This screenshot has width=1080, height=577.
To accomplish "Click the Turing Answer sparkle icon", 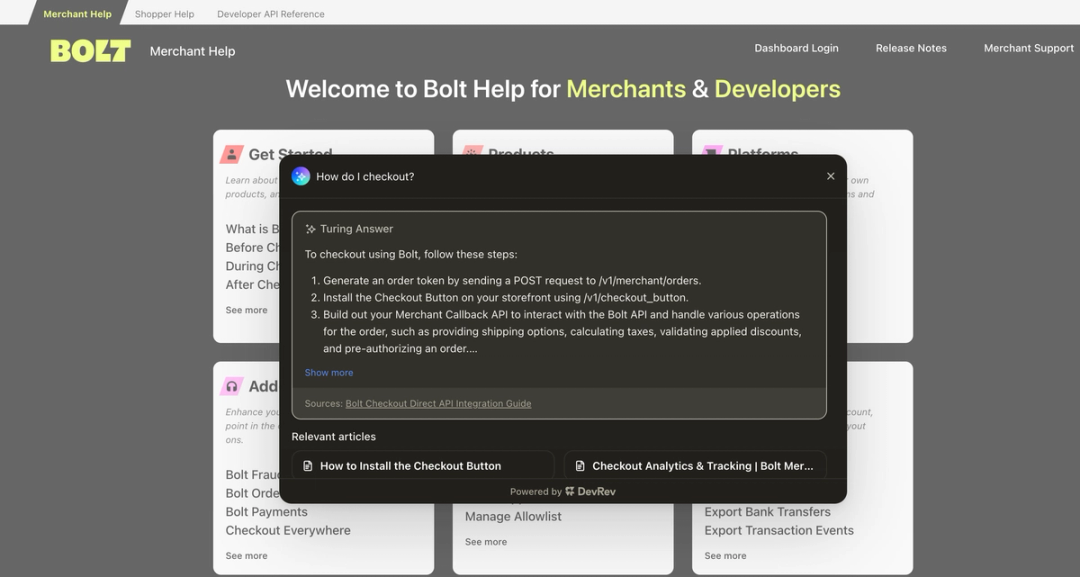I will (311, 229).
